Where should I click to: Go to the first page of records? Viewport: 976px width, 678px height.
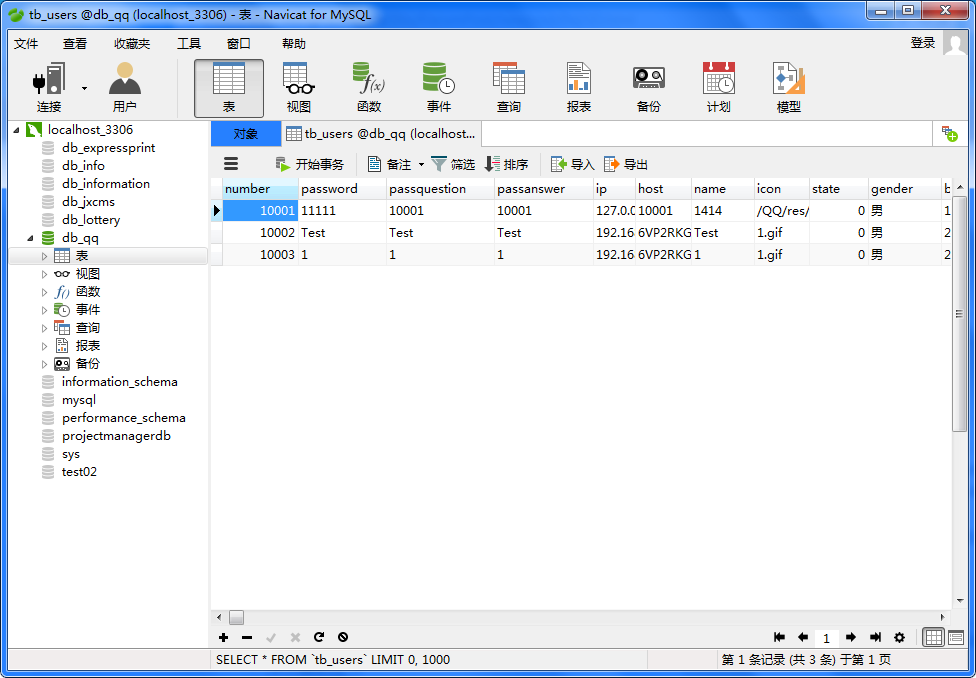(x=779, y=637)
